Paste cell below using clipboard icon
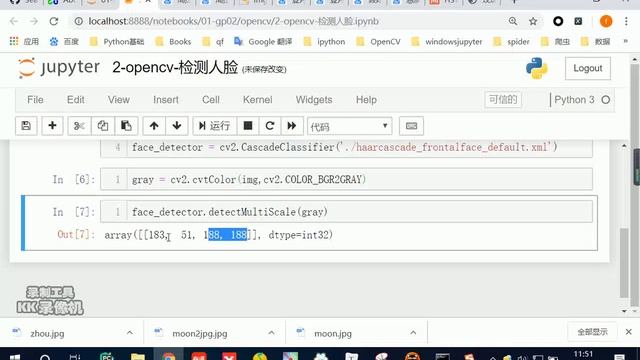Viewport: 640px width, 360px height. [x=126, y=126]
